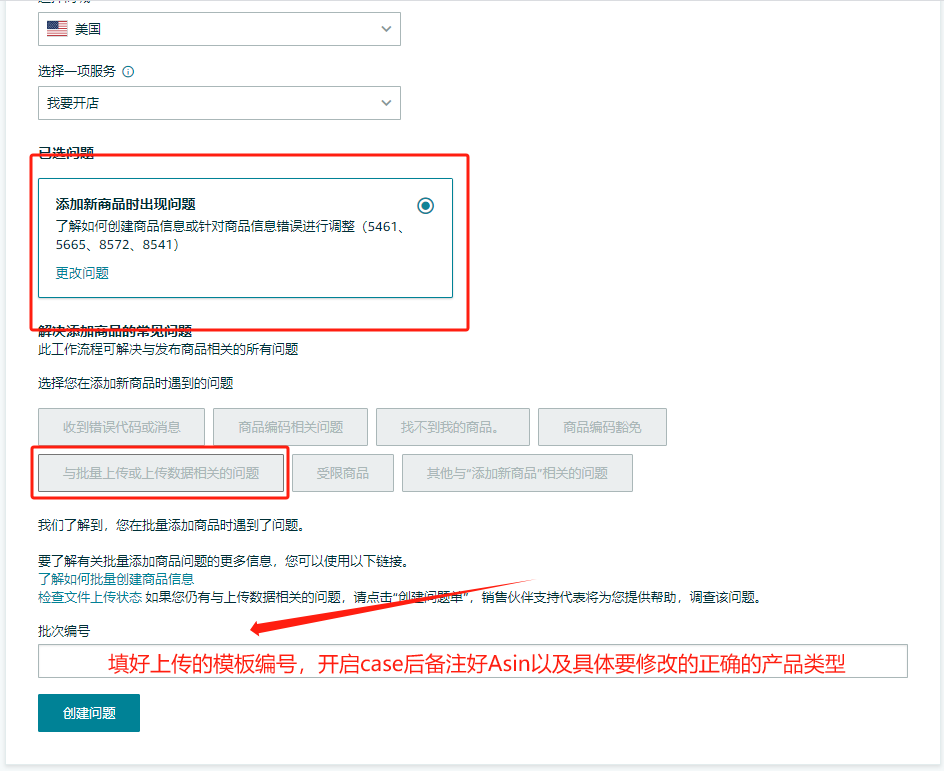
Task: Click the 添加新商品时出现问题 card title
Action: click(125, 205)
